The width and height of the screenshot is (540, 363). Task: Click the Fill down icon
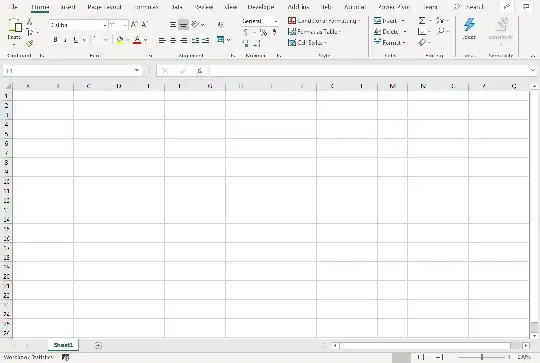point(422,32)
